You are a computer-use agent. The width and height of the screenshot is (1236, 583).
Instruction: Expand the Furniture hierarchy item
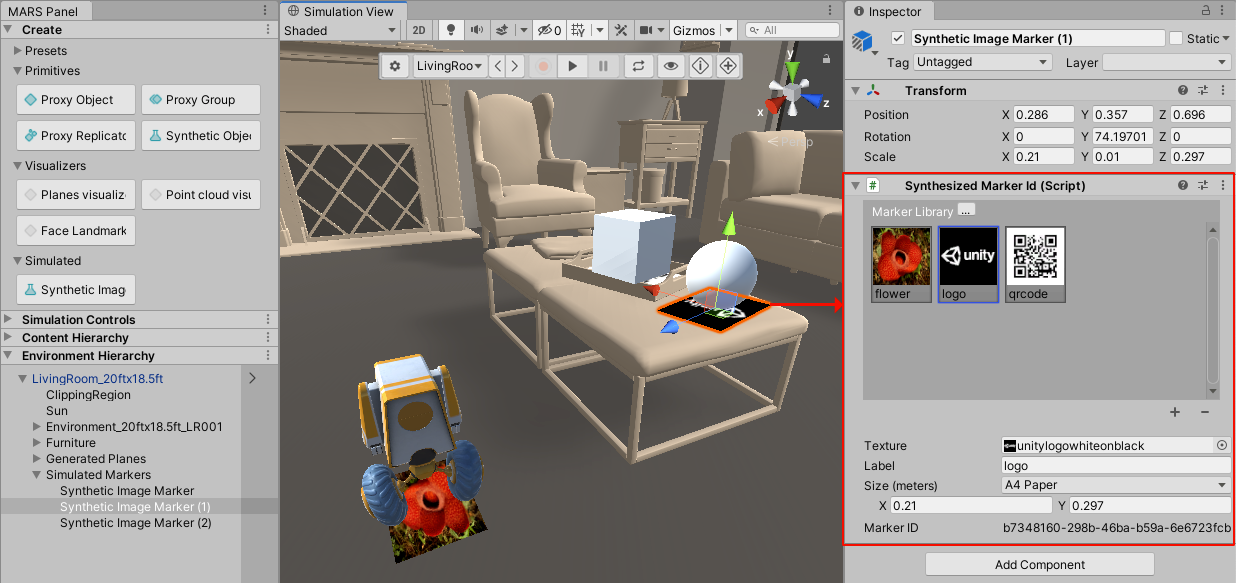pyautogui.click(x=37, y=443)
